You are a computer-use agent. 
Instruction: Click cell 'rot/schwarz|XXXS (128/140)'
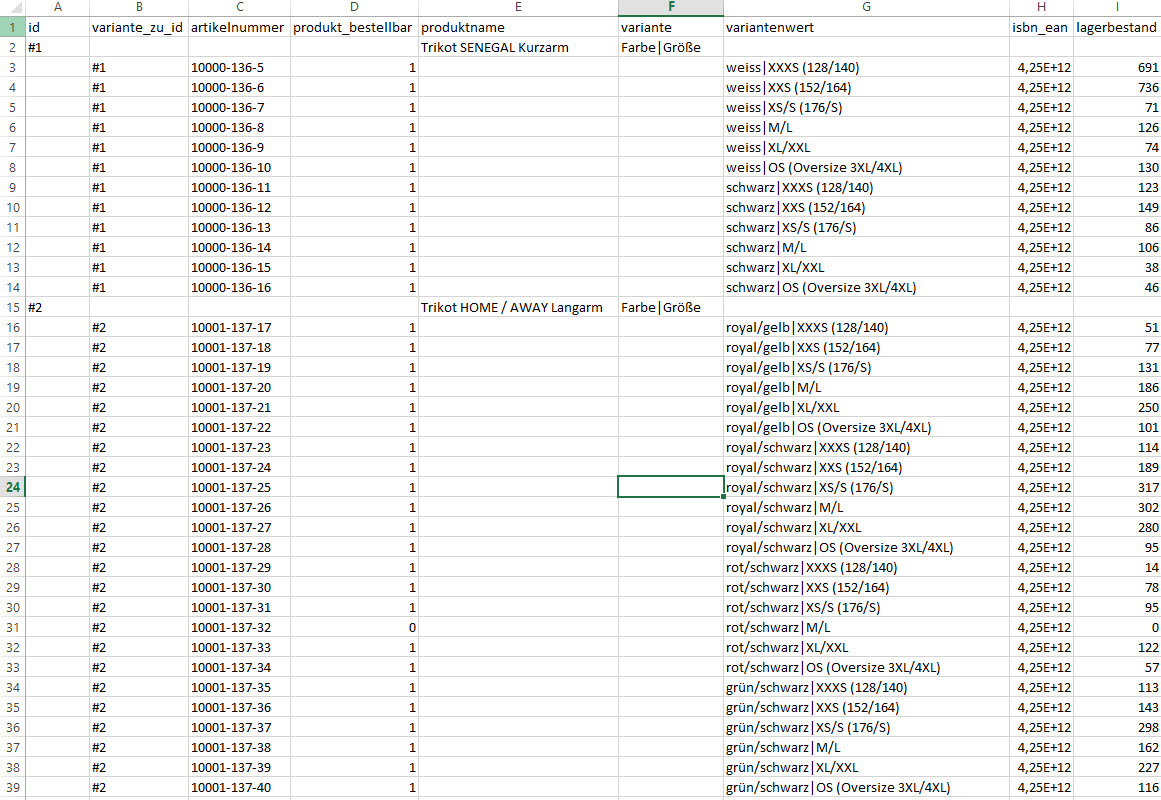pyautogui.click(x=866, y=567)
